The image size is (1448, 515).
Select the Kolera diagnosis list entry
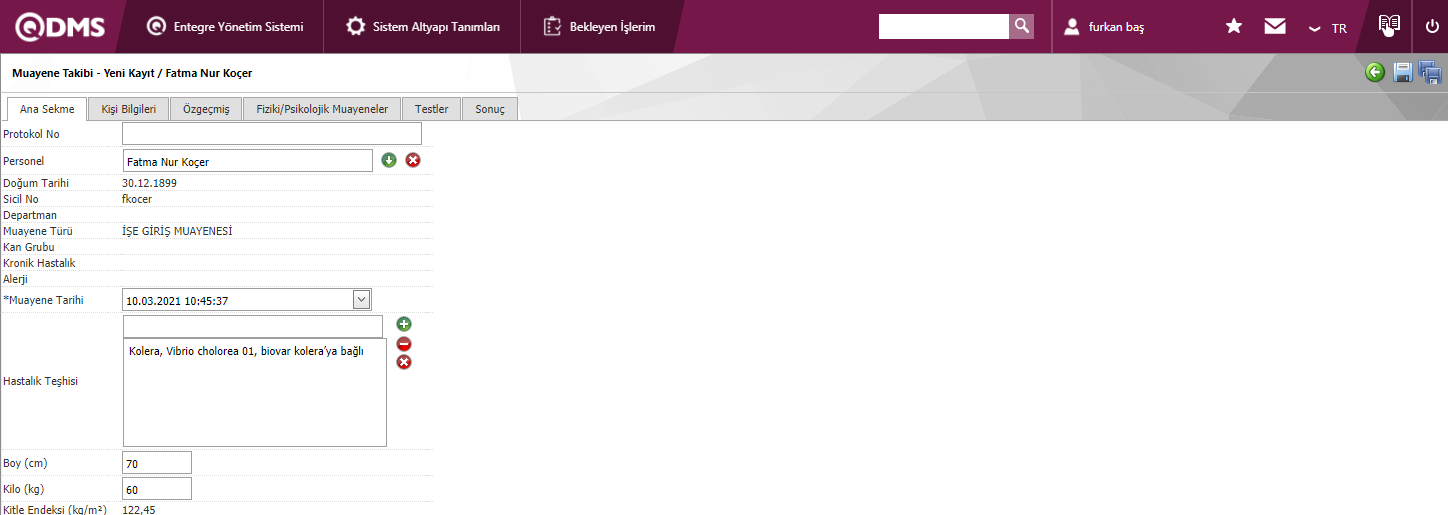[x=246, y=351]
